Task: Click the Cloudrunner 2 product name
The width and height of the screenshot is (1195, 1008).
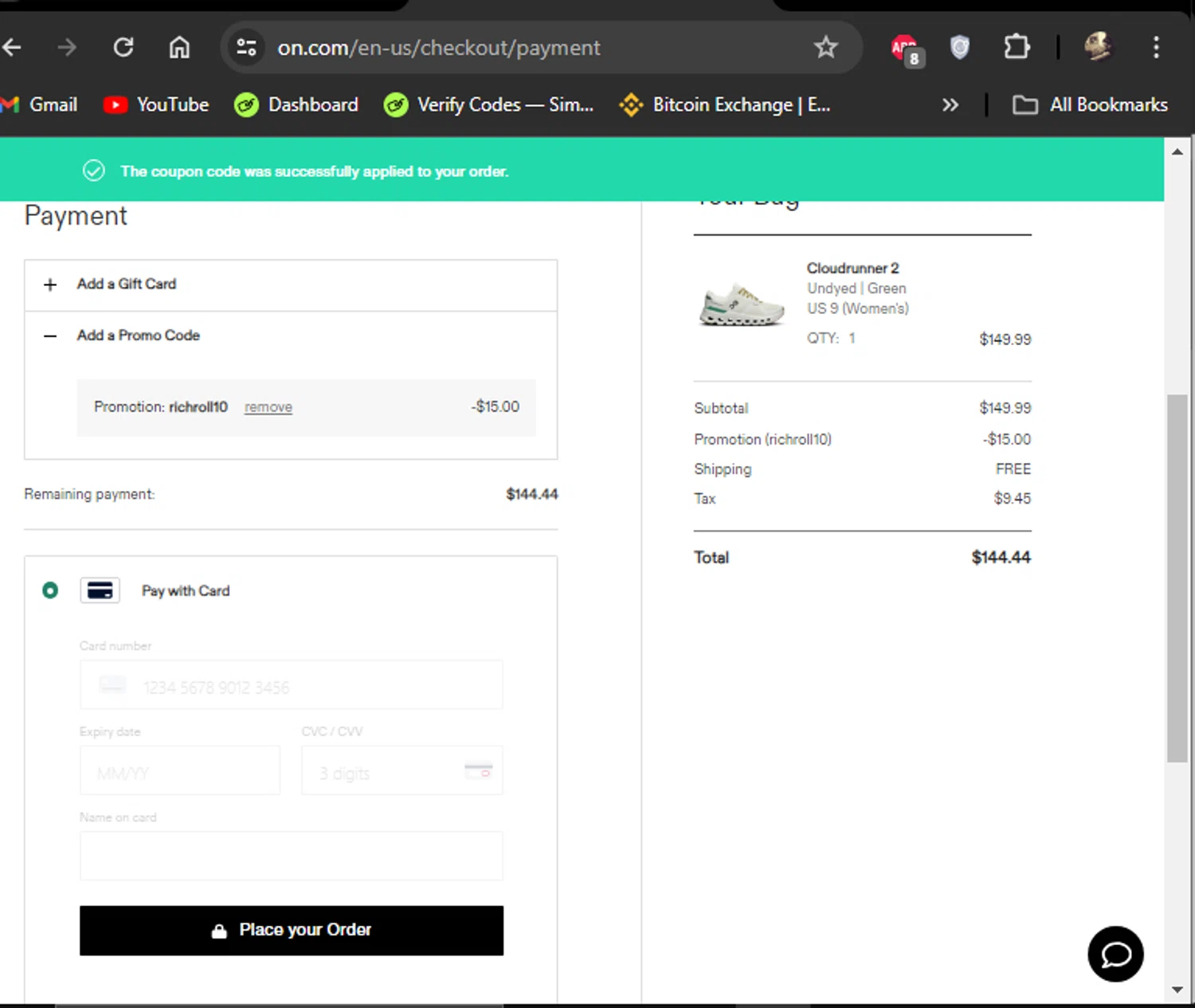Action: pos(852,269)
